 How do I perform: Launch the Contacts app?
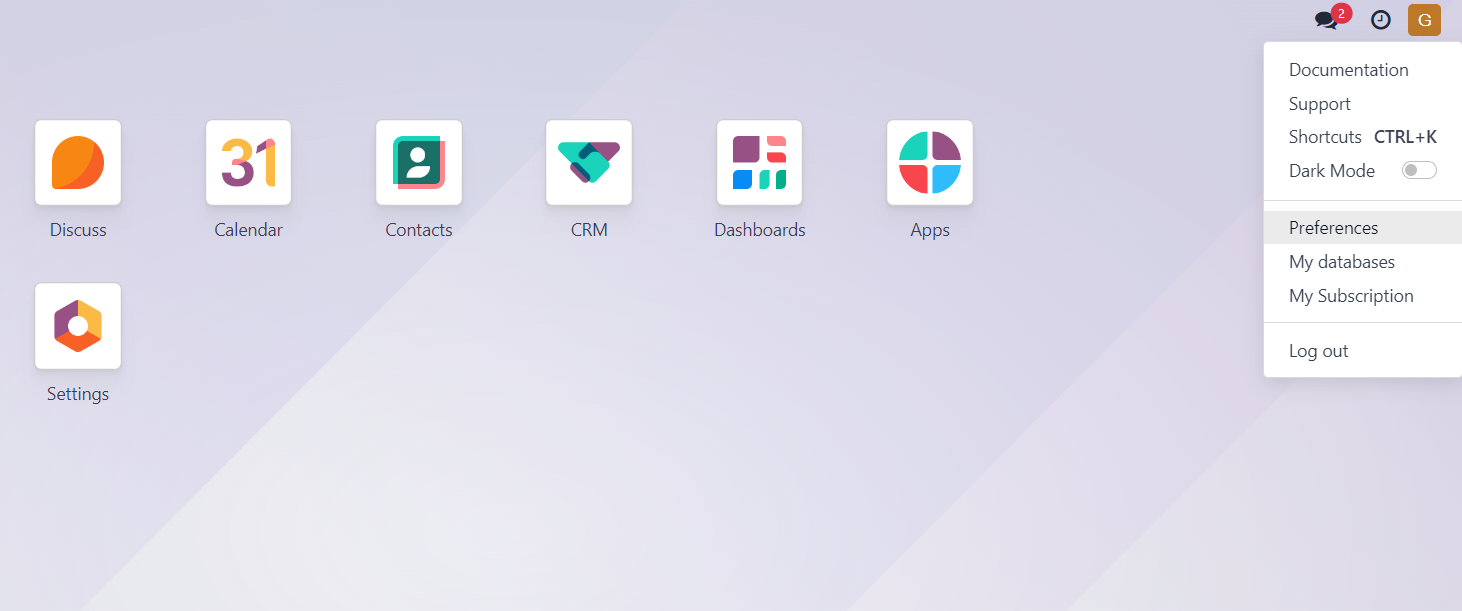click(x=419, y=163)
